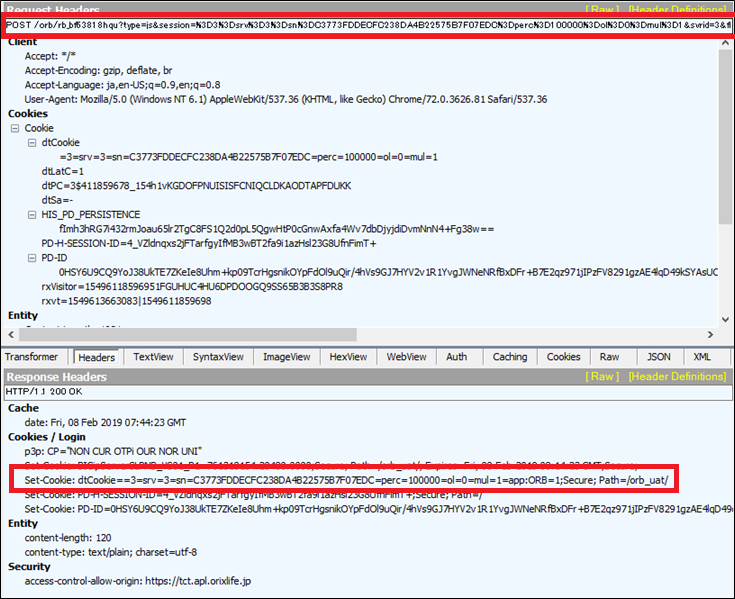
Task: View the Caching tab
Action: pyautogui.click(x=509, y=357)
